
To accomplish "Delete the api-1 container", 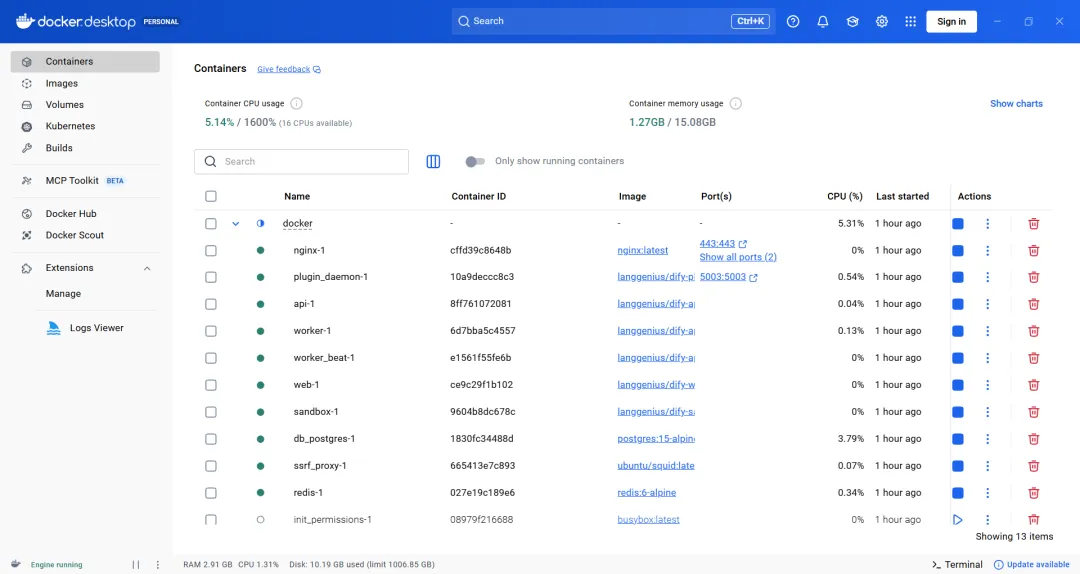I will tap(1033, 304).
